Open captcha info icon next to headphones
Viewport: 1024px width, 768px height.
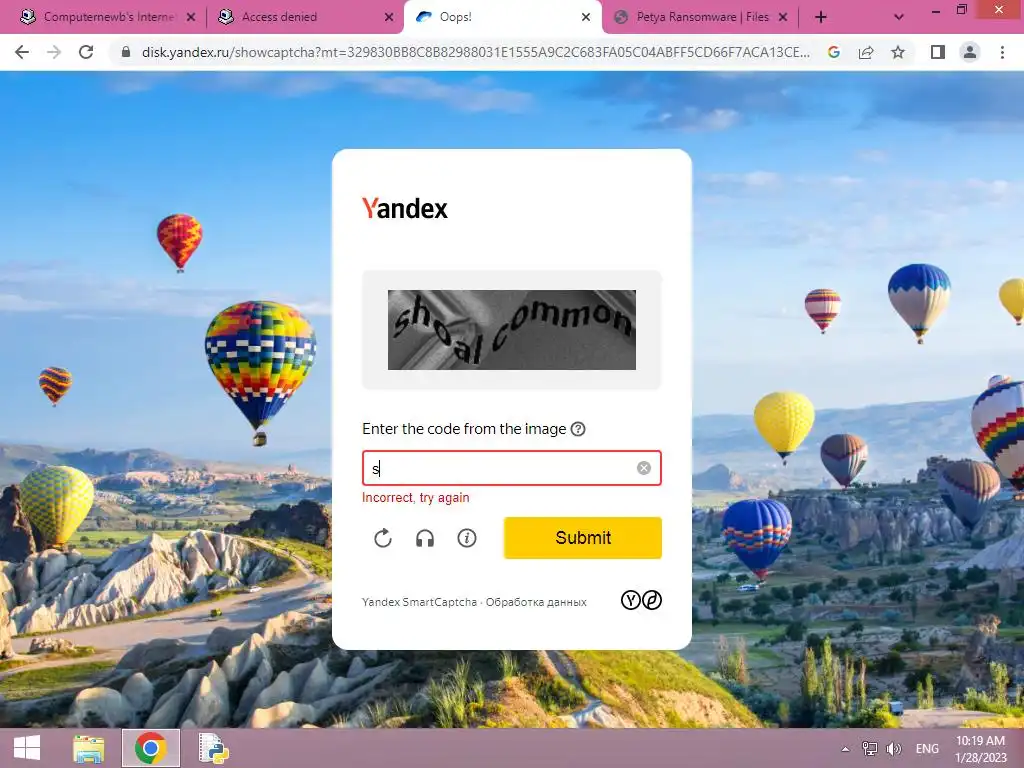click(x=467, y=538)
